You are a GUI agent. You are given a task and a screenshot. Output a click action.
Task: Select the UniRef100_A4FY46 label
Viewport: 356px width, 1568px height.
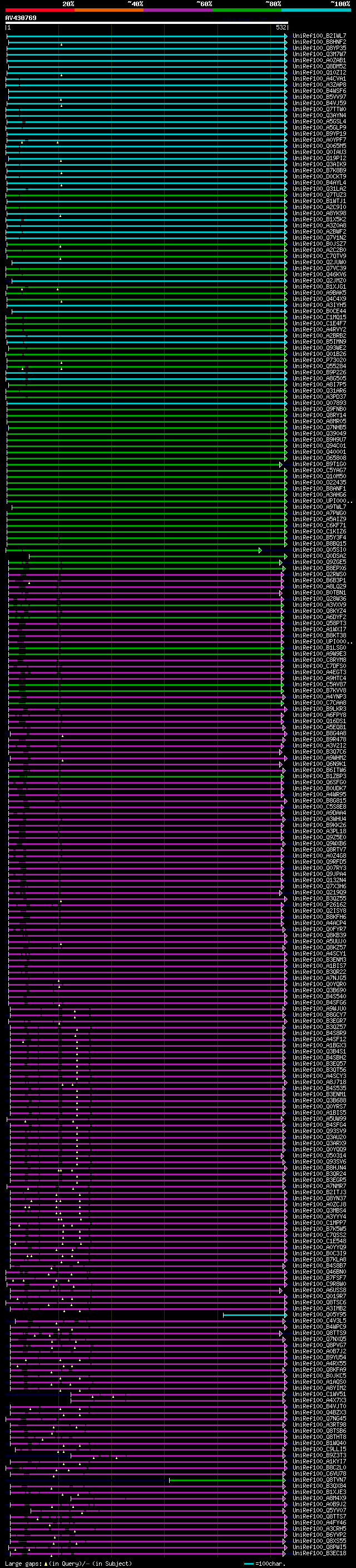tap(319, 1522)
